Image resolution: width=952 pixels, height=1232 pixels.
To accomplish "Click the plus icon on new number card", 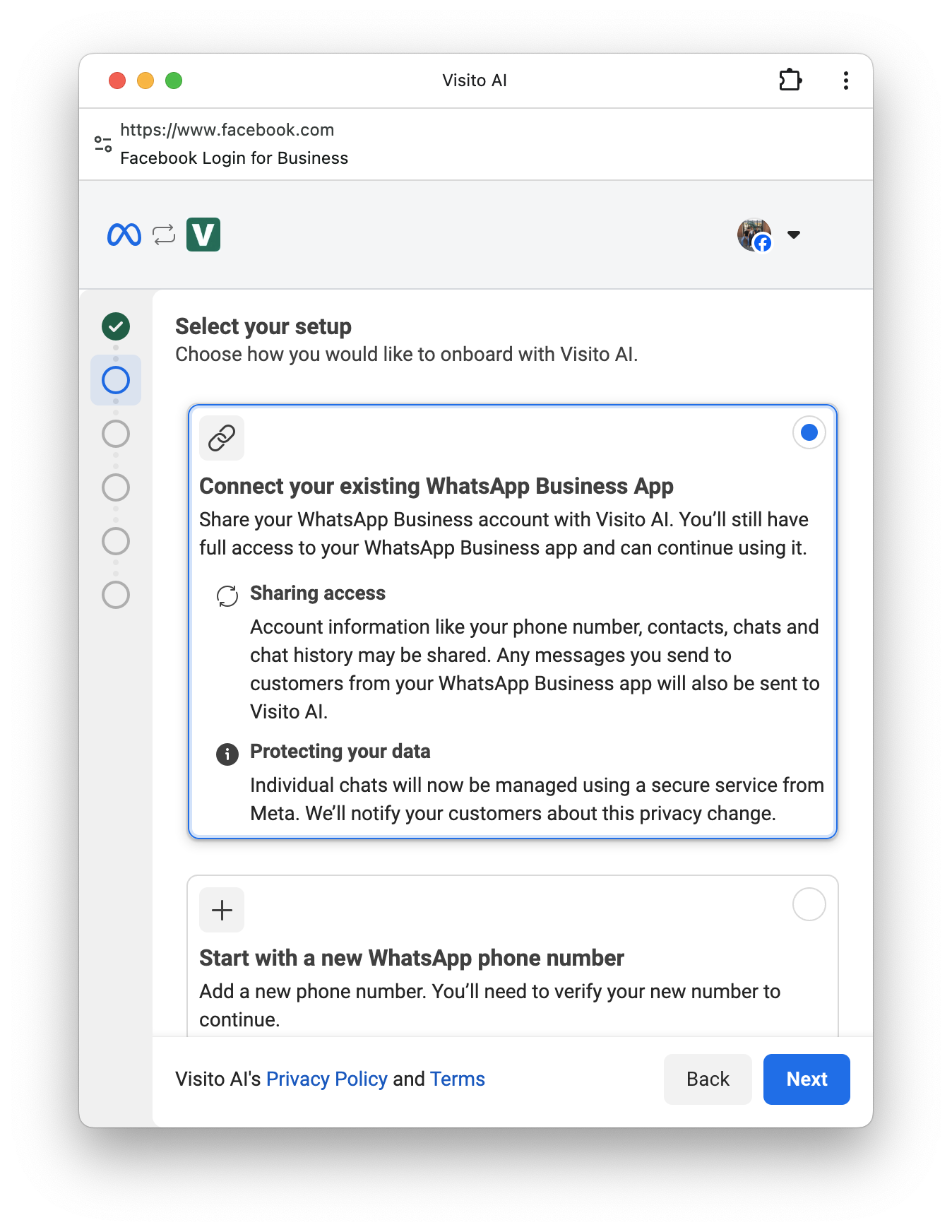I will point(222,910).
